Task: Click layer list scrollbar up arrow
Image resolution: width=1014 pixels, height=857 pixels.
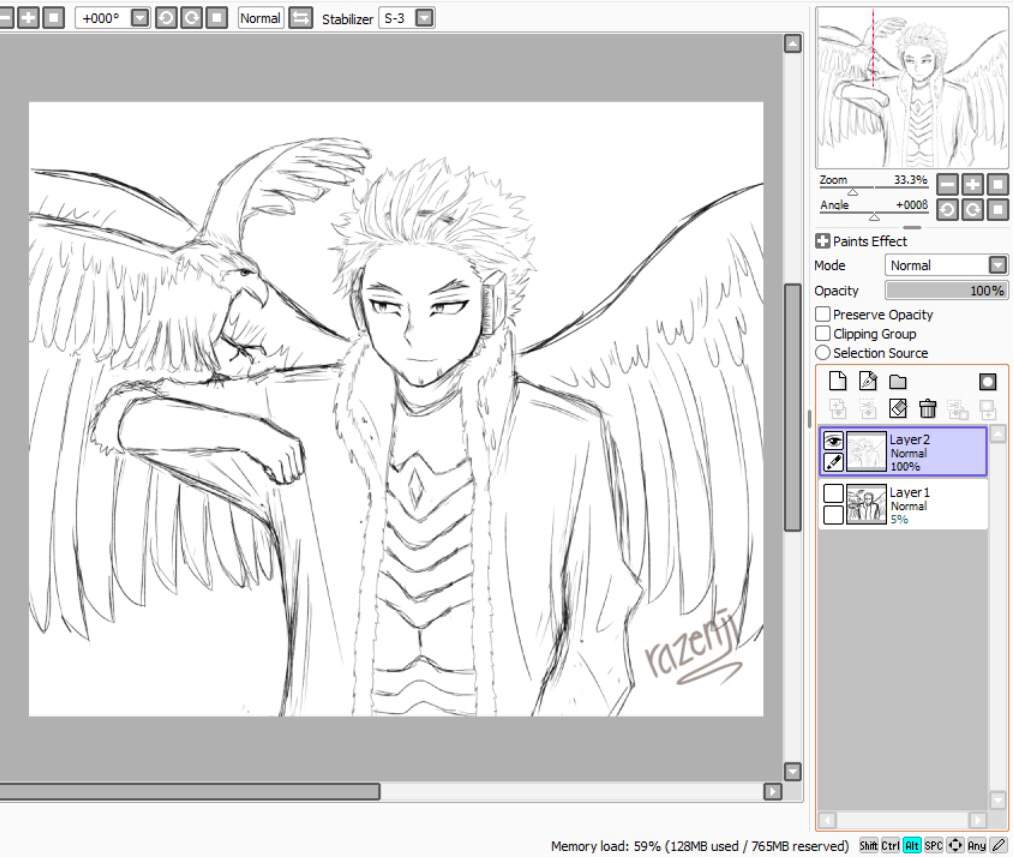Action: pyautogui.click(x=997, y=433)
